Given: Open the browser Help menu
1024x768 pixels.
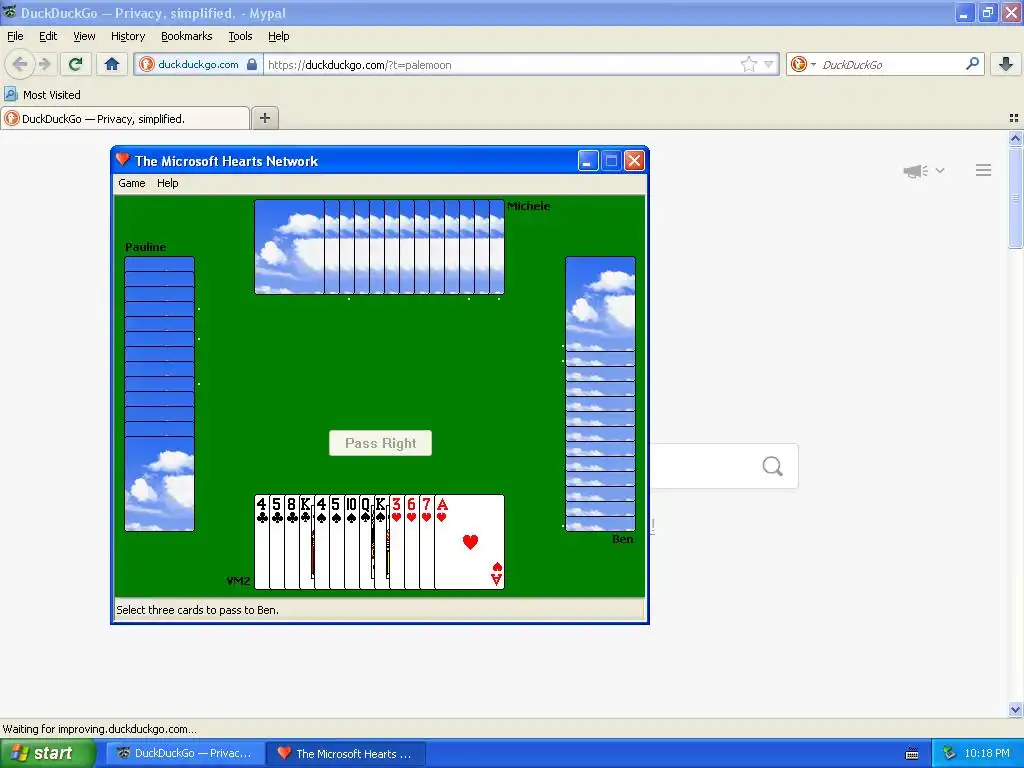Looking at the screenshot, I should [278, 37].
